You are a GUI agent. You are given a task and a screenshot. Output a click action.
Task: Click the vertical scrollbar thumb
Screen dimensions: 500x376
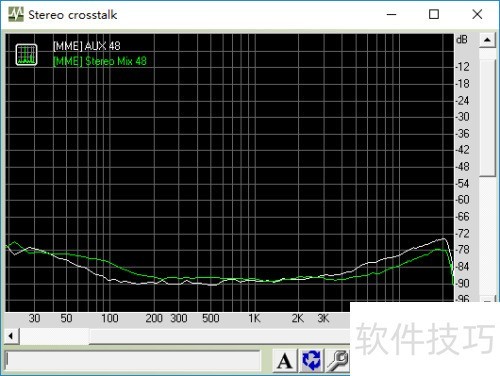point(487,118)
